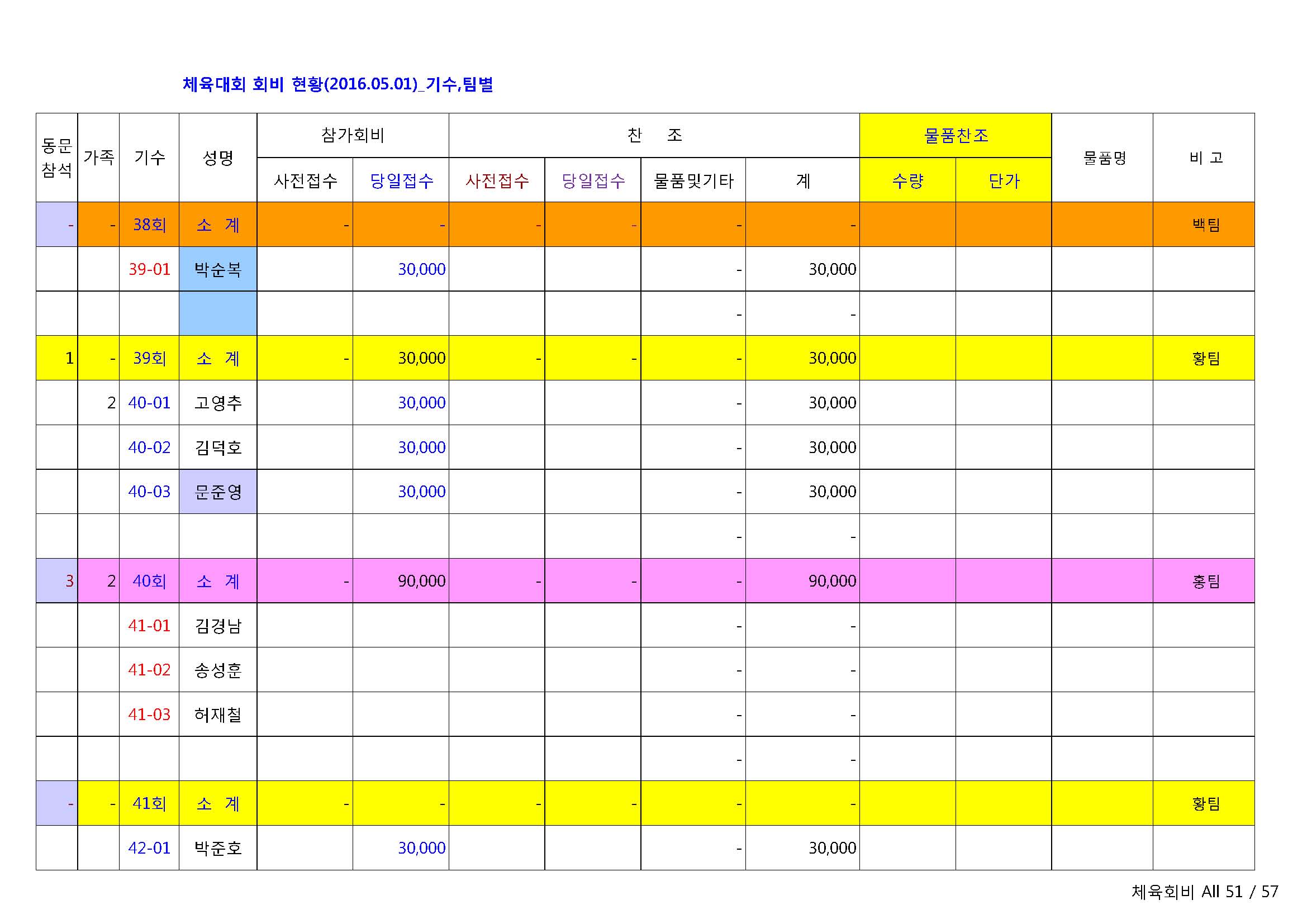Click the 황팀 remark in the 39회 row
This screenshot has height=924, width=1307.
1204,358
